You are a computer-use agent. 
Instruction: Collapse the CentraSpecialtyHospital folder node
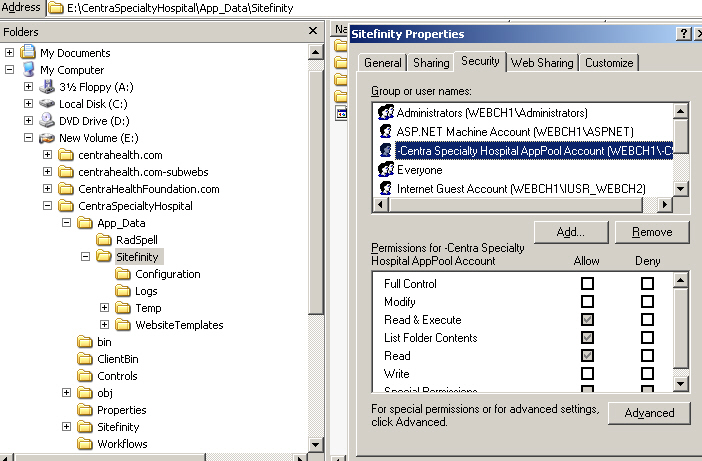(x=47, y=205)
